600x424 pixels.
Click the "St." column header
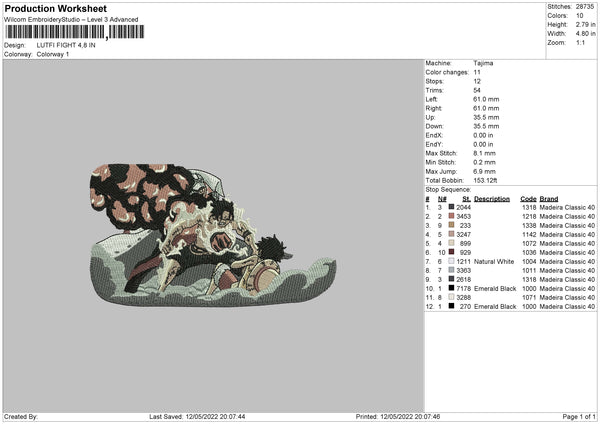tap(466, 199)
